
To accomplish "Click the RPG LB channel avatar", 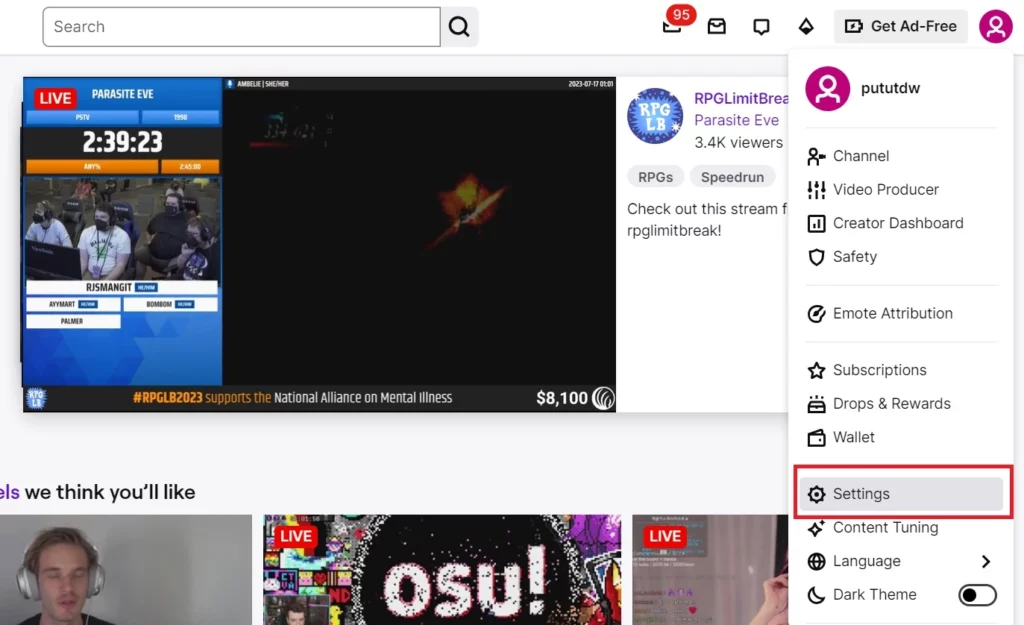I will coord(654,116).
